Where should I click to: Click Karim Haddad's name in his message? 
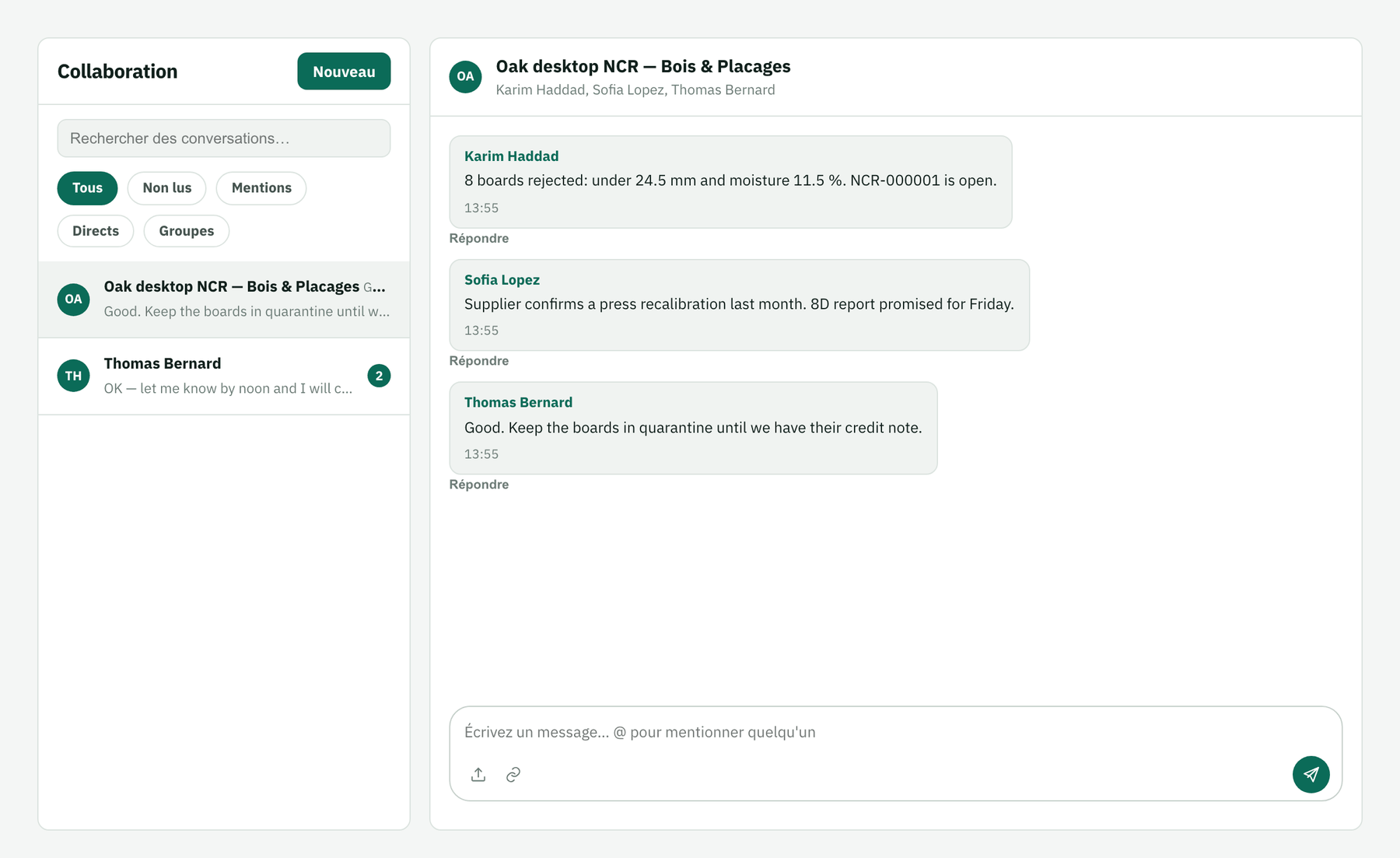(x=511, y=156)
